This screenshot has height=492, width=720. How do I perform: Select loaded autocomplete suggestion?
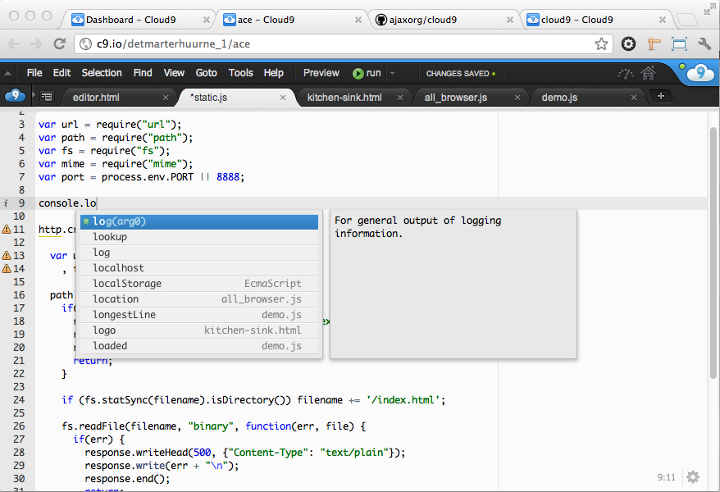(x=199, y=346)
